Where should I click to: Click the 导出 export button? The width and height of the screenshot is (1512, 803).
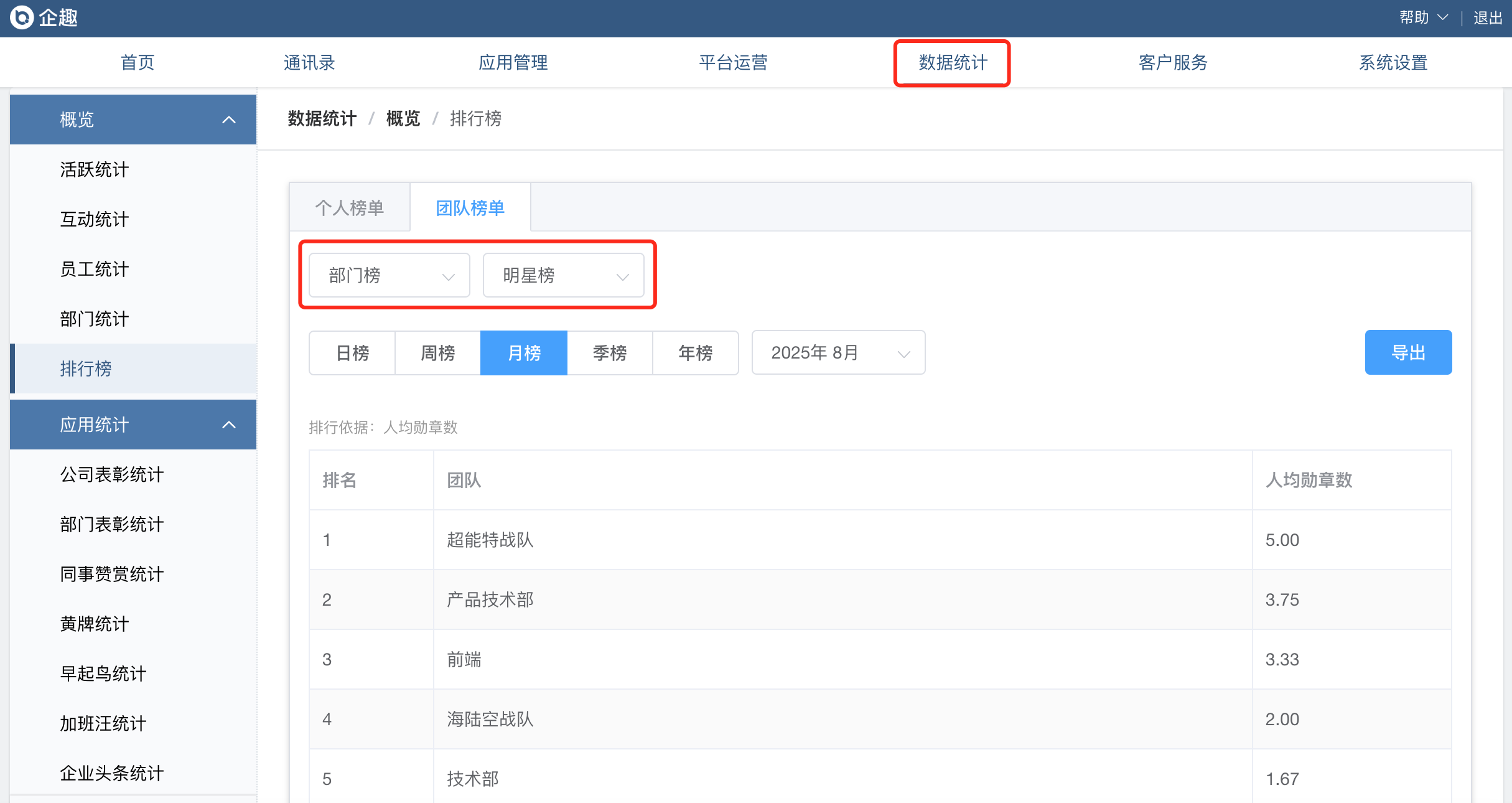pyautogui.click(x=1408, y=352)
